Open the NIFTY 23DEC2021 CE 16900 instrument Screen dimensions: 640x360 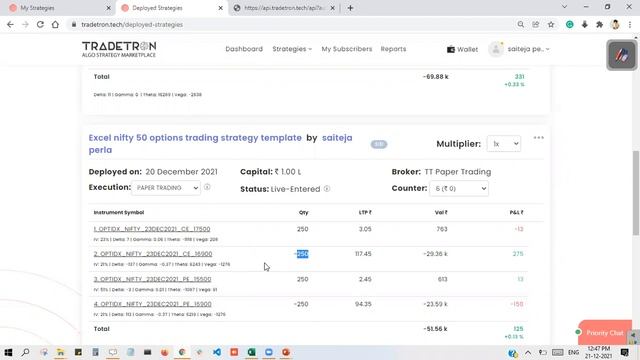click(153, 254)
